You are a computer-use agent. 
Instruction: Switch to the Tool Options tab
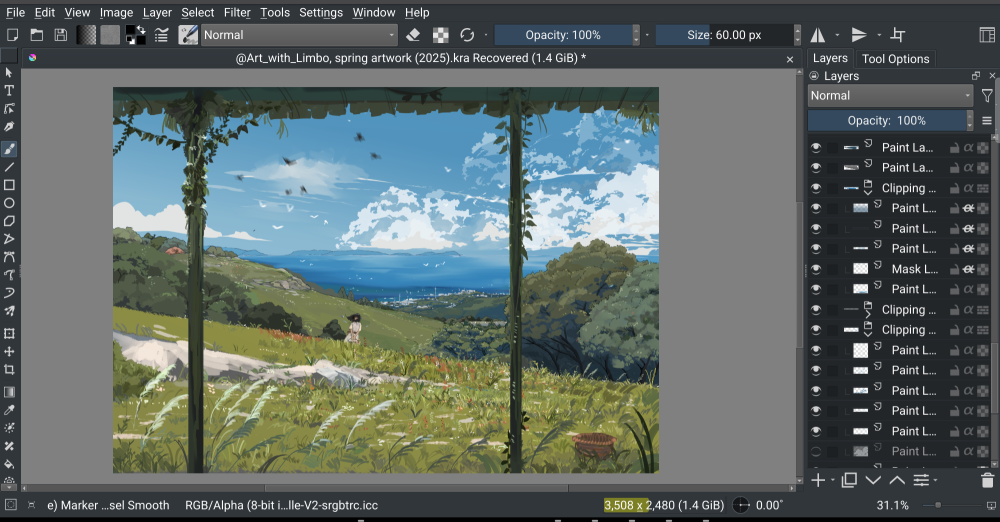895,59
